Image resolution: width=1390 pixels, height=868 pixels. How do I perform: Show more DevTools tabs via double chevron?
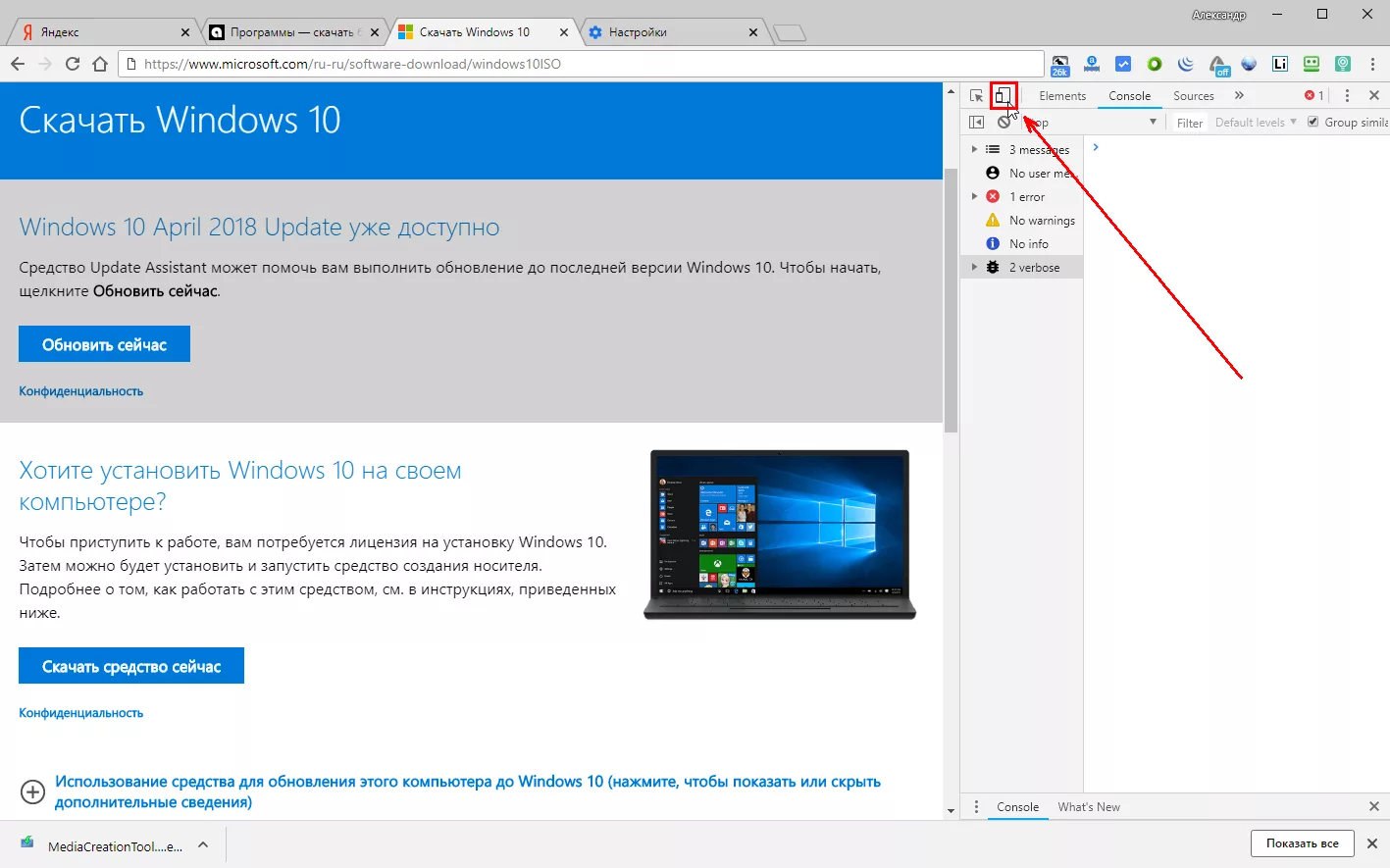(1239, 95)
